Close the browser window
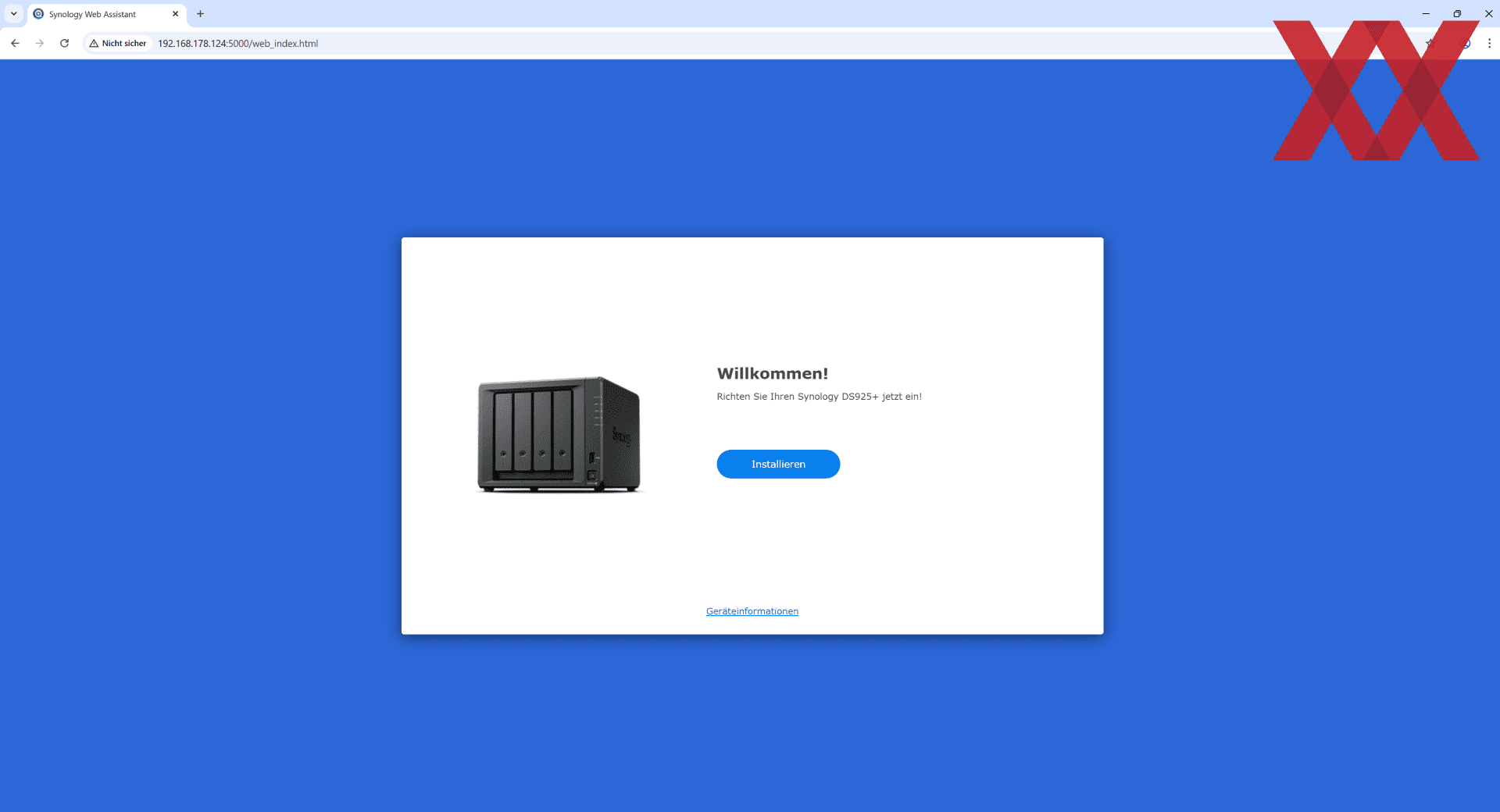 click(x=1488, y=14)
